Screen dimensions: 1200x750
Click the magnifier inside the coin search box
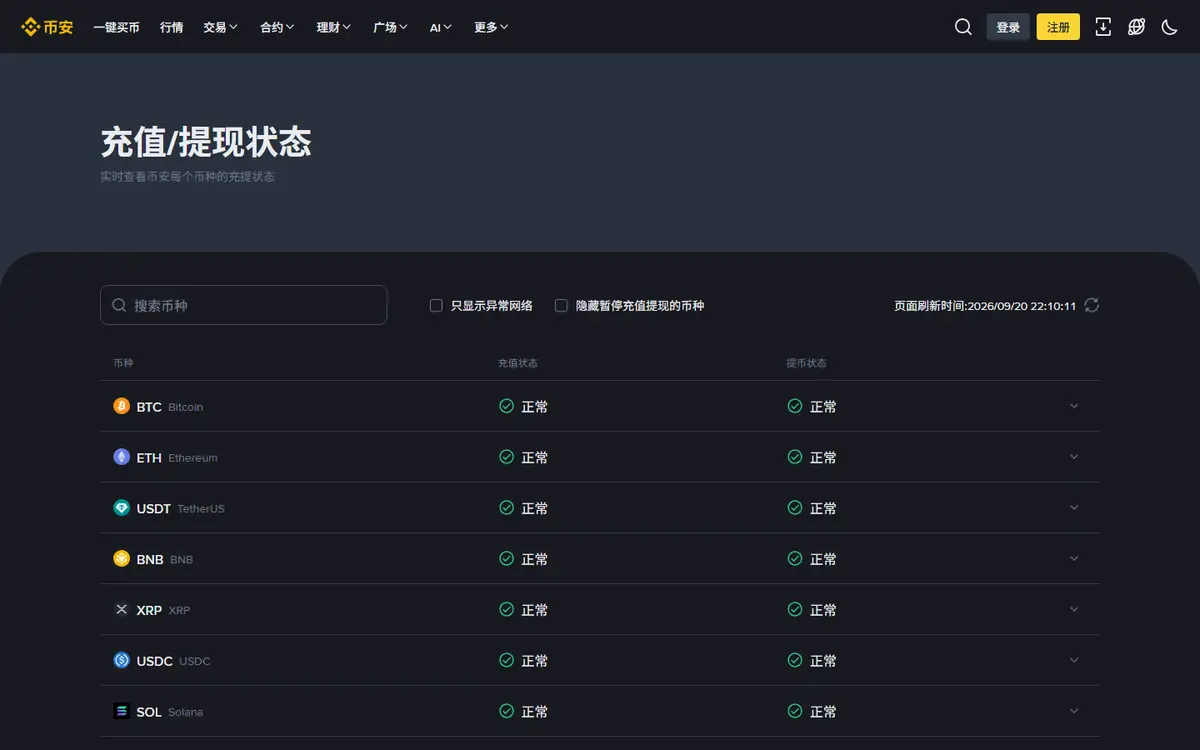[x=119, y=305]
